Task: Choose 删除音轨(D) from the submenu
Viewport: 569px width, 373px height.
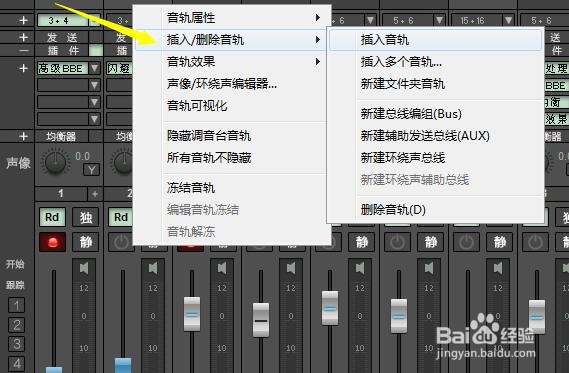Action: (435, 210)
